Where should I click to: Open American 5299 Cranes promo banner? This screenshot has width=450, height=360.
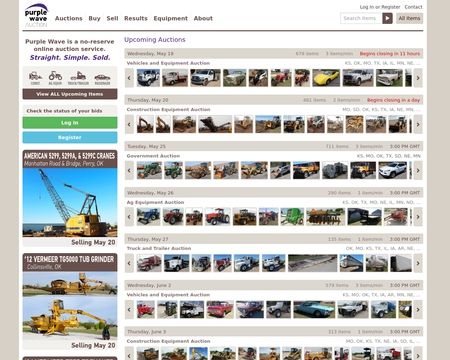[70, 198]
